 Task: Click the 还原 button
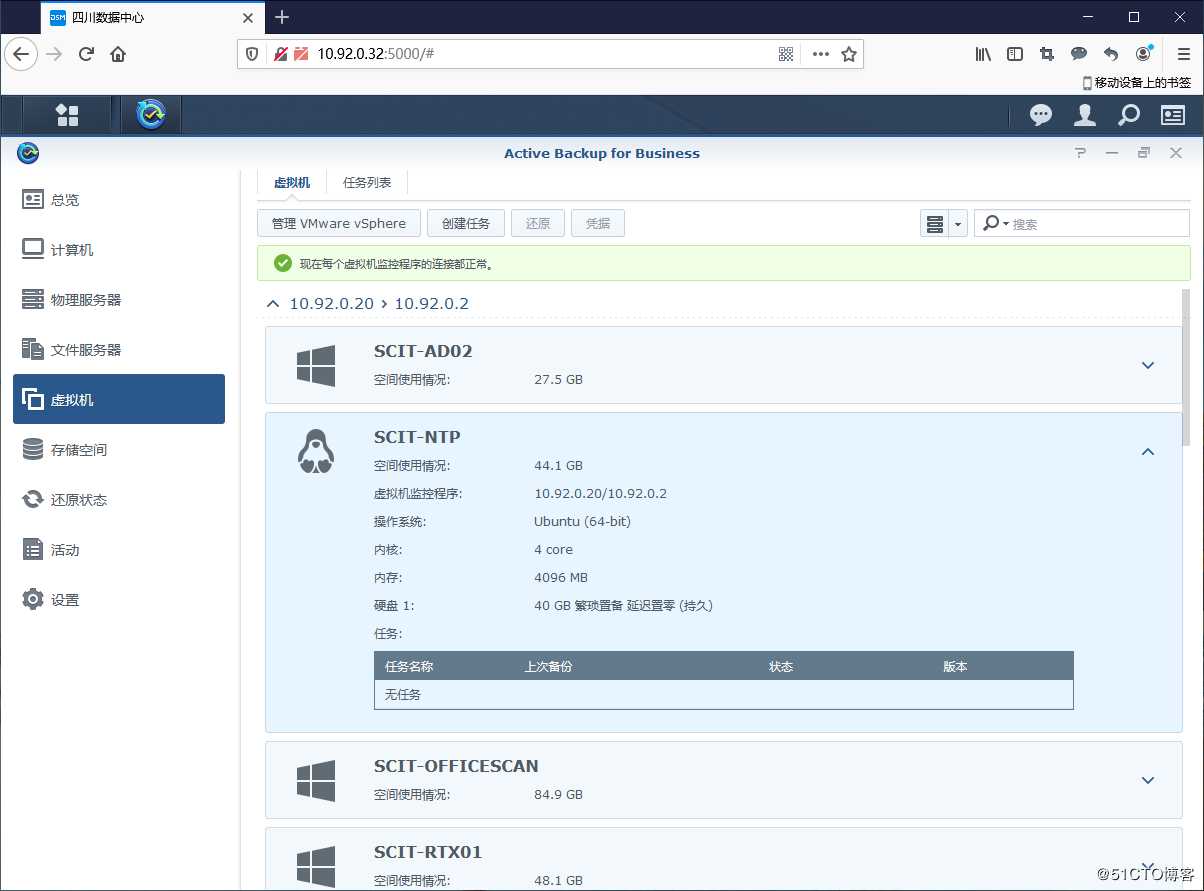pyautogui.click(x=538, y=223)
